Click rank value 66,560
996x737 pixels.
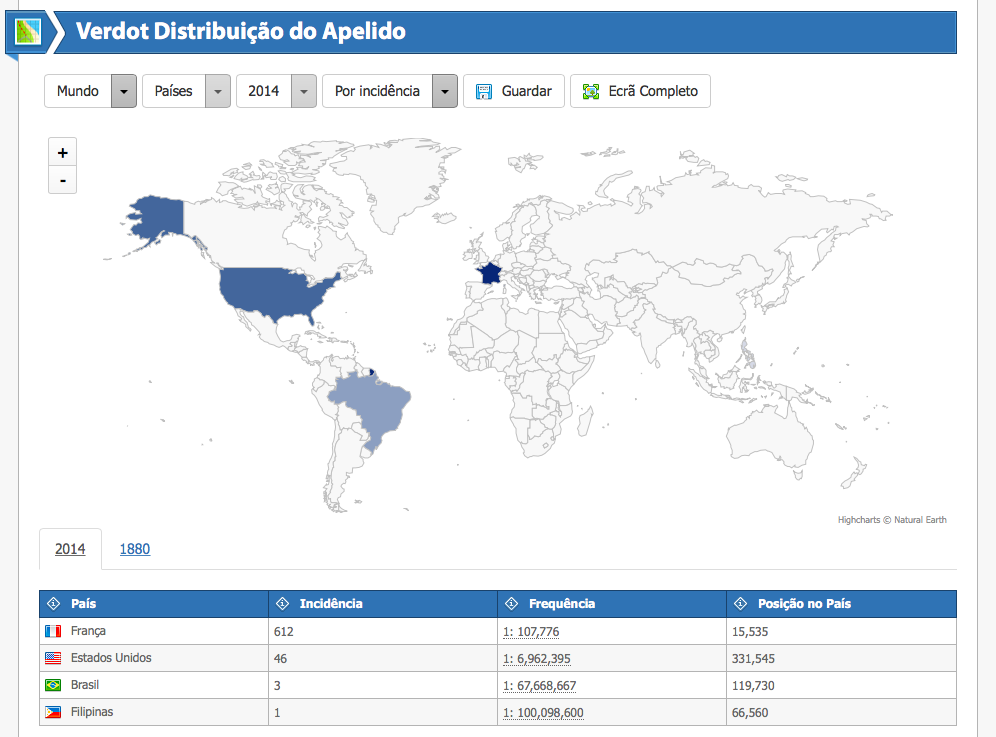[750, 713]
